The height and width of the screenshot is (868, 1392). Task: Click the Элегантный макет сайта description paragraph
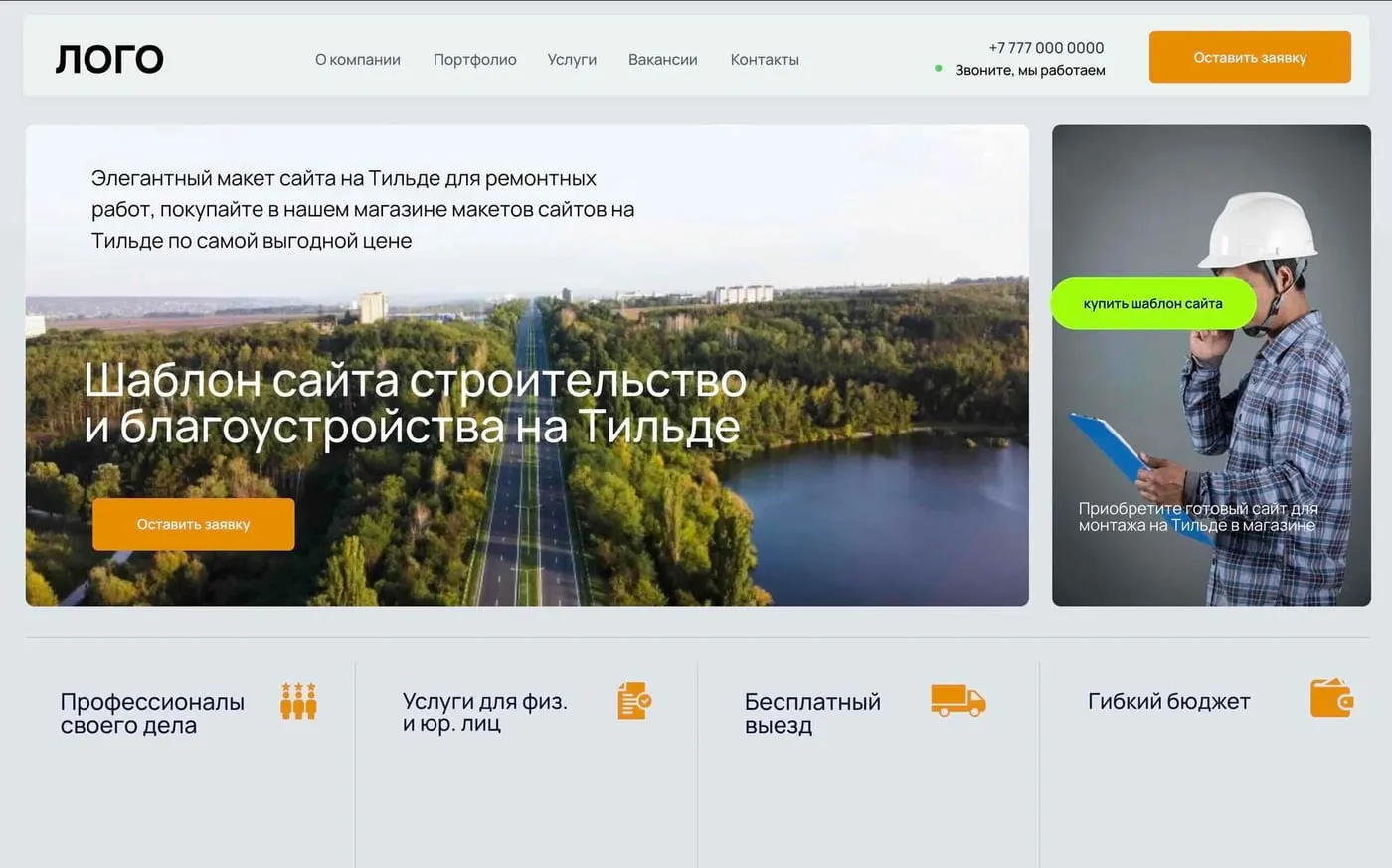click(x=363, y=209)
